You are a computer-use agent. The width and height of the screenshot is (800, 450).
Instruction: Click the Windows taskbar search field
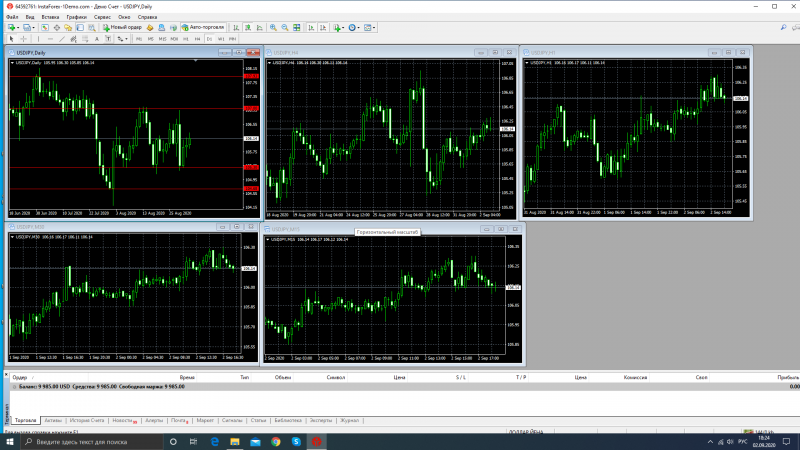[92, 442]
